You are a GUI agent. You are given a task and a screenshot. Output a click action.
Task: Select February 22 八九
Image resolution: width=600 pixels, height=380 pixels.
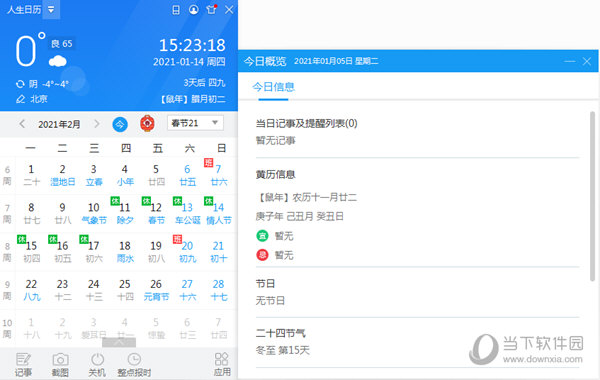tap(31, 290)
